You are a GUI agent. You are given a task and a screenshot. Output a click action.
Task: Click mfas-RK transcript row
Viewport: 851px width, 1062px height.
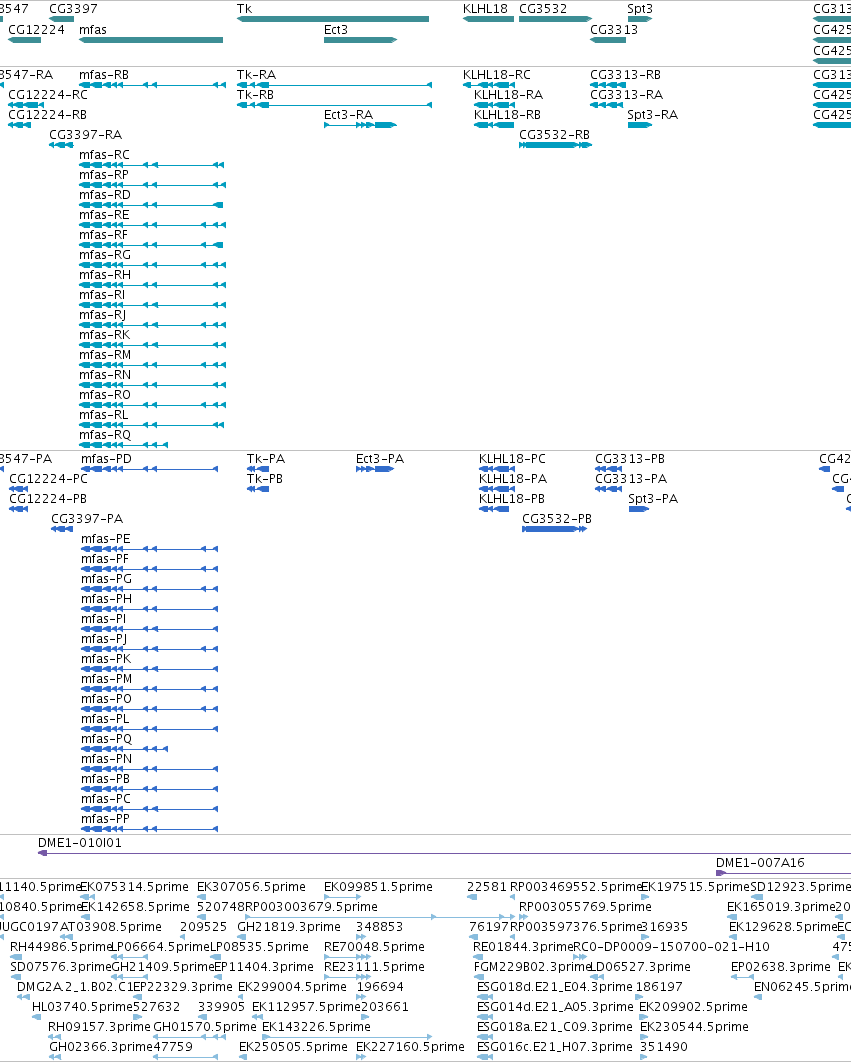[x=152, y=345]
